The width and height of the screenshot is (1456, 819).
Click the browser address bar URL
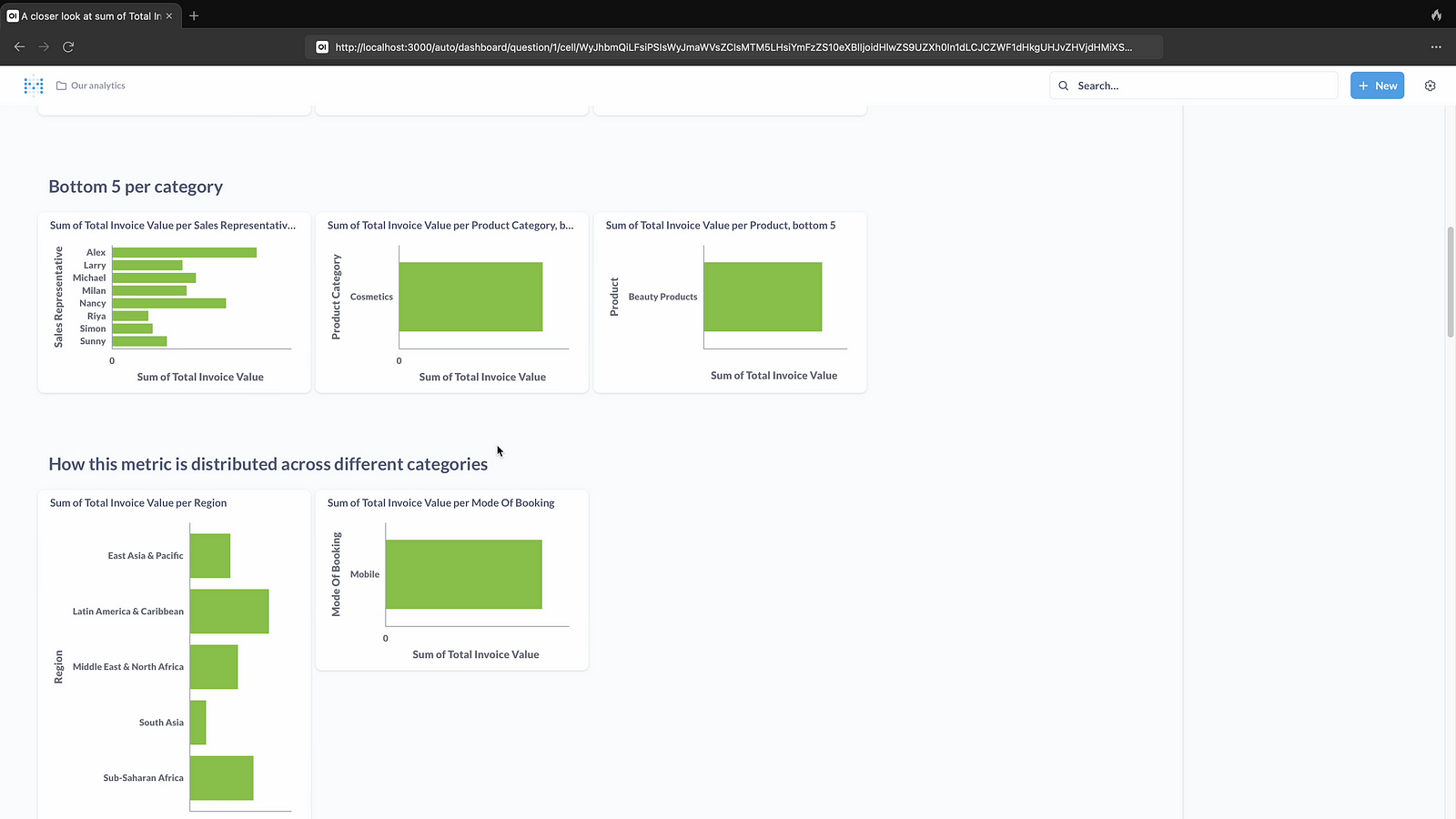pyautogui.click(x=733, y=47)
